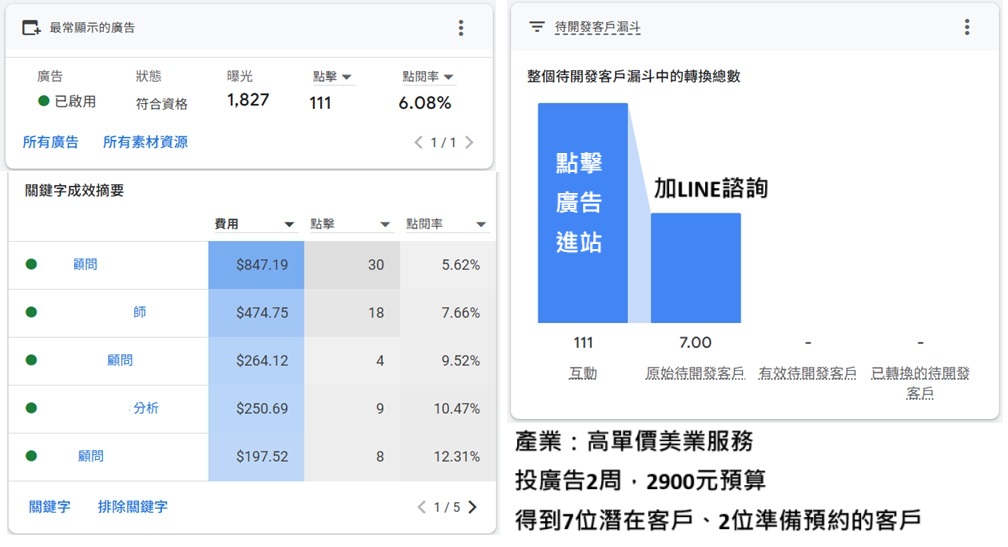1008x547 pixels.
Task: Open the 點擊 dropdown in ads card
Action: click(347, 77)
